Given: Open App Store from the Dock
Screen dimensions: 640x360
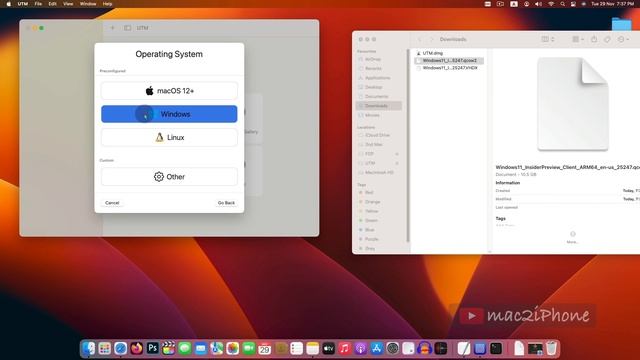Looking at the screenshot, I should (x=376, y=348).
